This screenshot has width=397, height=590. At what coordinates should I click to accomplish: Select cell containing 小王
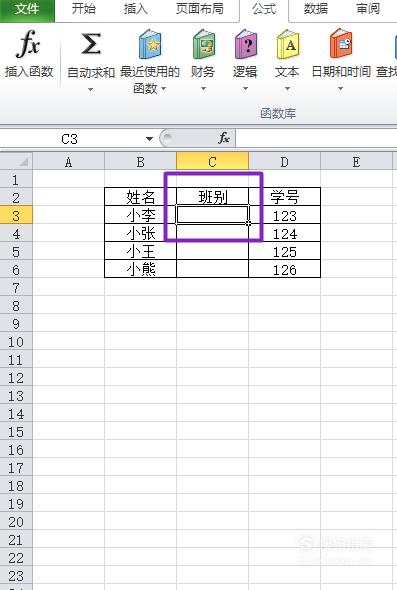pyautogui.click(x=140, y=251)
